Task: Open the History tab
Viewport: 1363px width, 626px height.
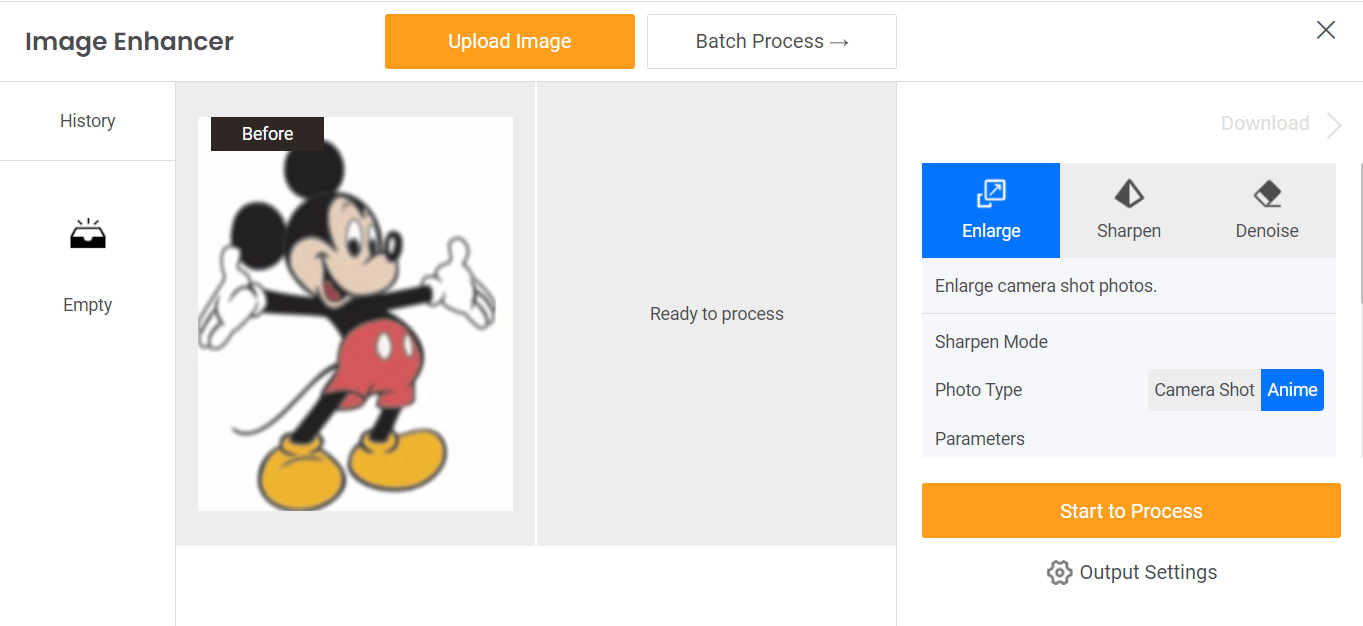Action: [88, 121]
